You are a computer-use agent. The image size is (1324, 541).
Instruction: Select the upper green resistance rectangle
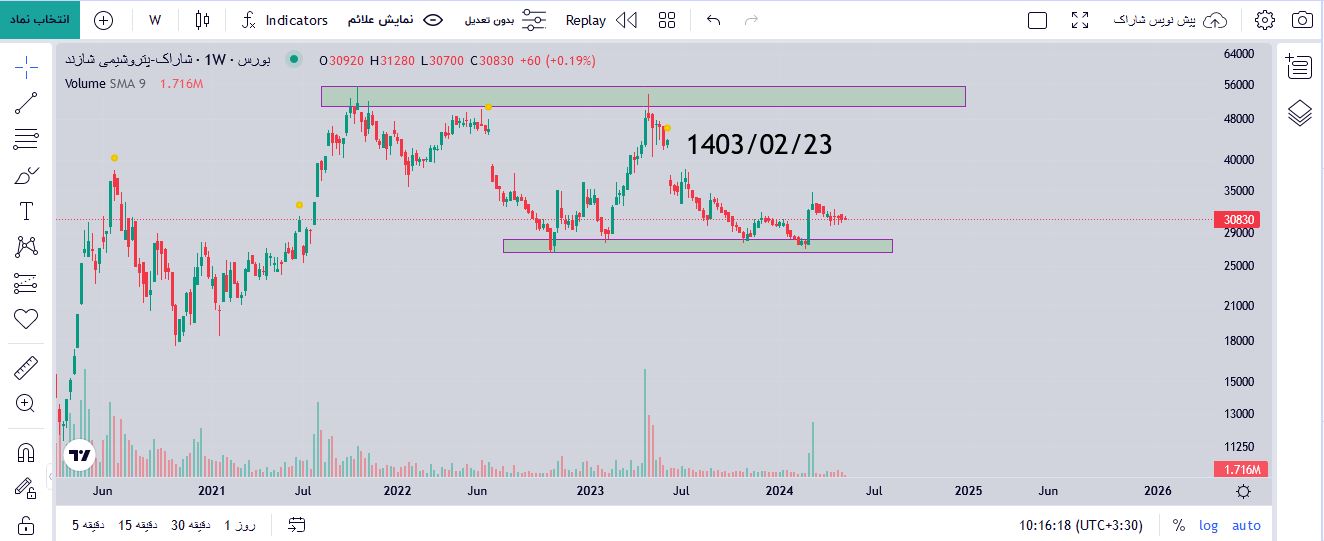coord(643,96)
